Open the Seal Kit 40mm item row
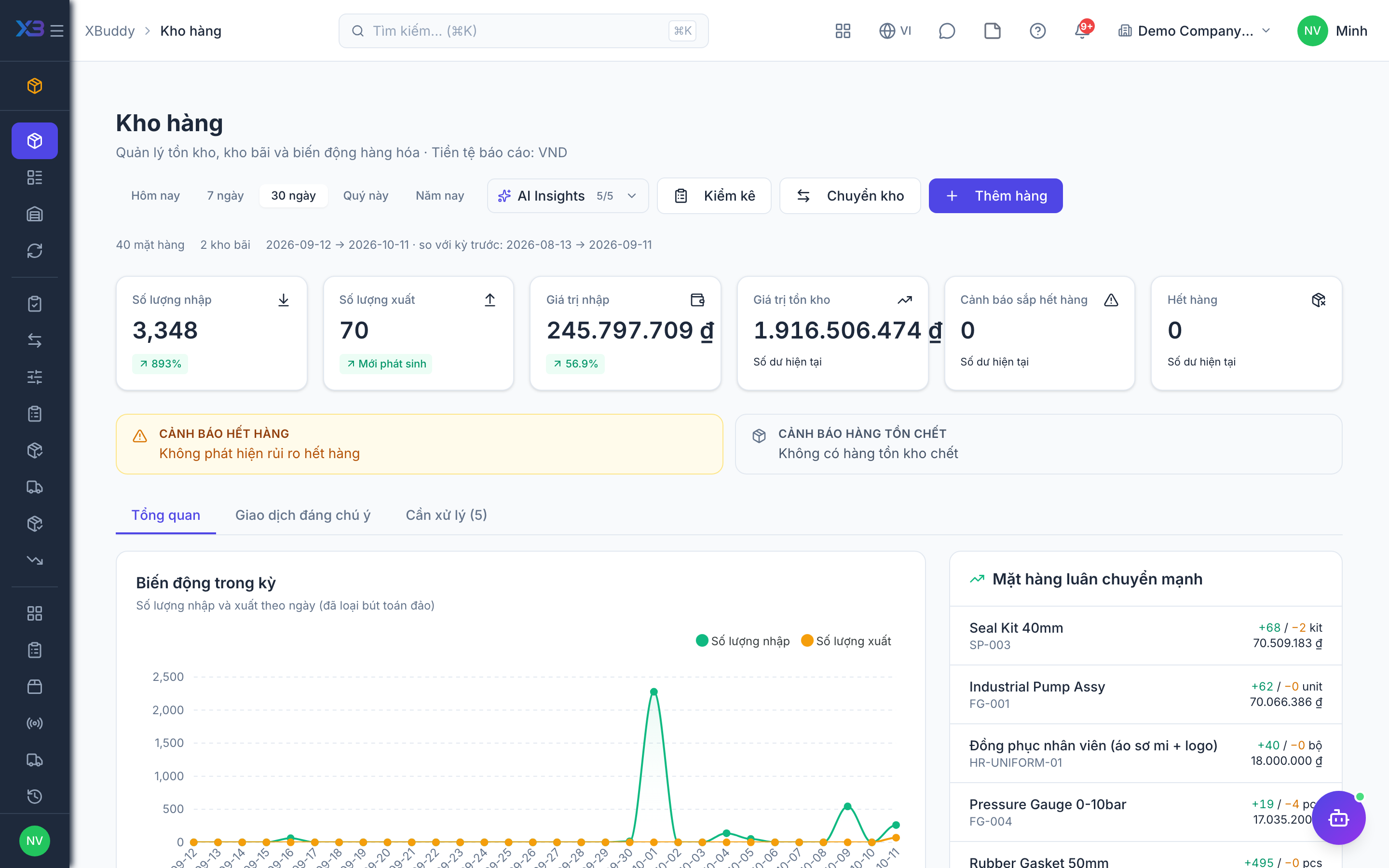 1145,636
